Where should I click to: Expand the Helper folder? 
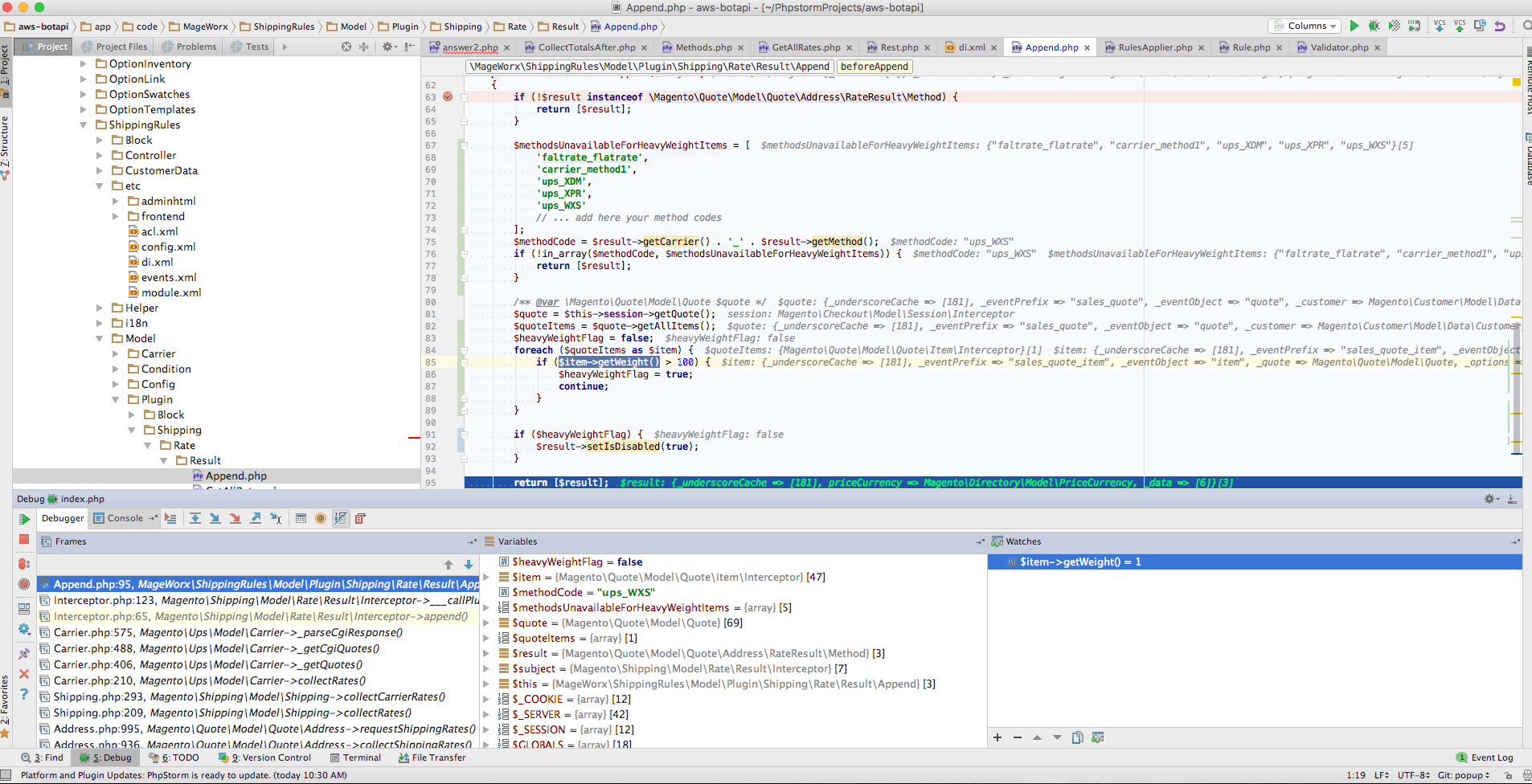[x=100, y=308]
